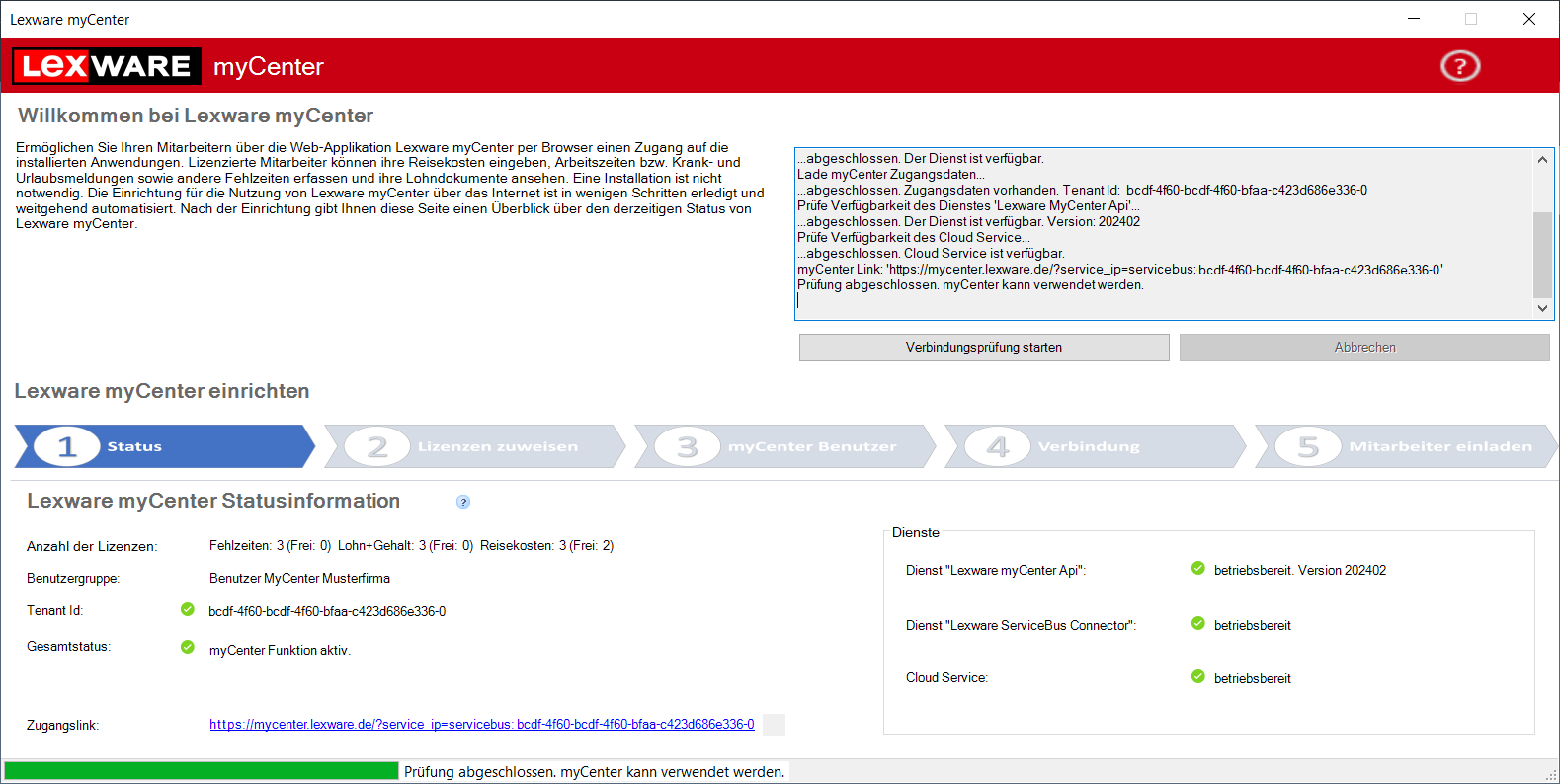Open the small help icon next to Statusinformation
This screenshot has width=1560, height=784.
463,502
